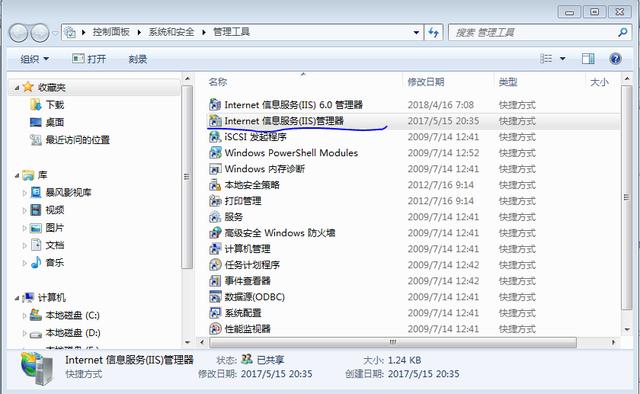640x394 pixels.
Task: Click date 2018/4/16 7:08 cell
Action: [x=441, y=105]
